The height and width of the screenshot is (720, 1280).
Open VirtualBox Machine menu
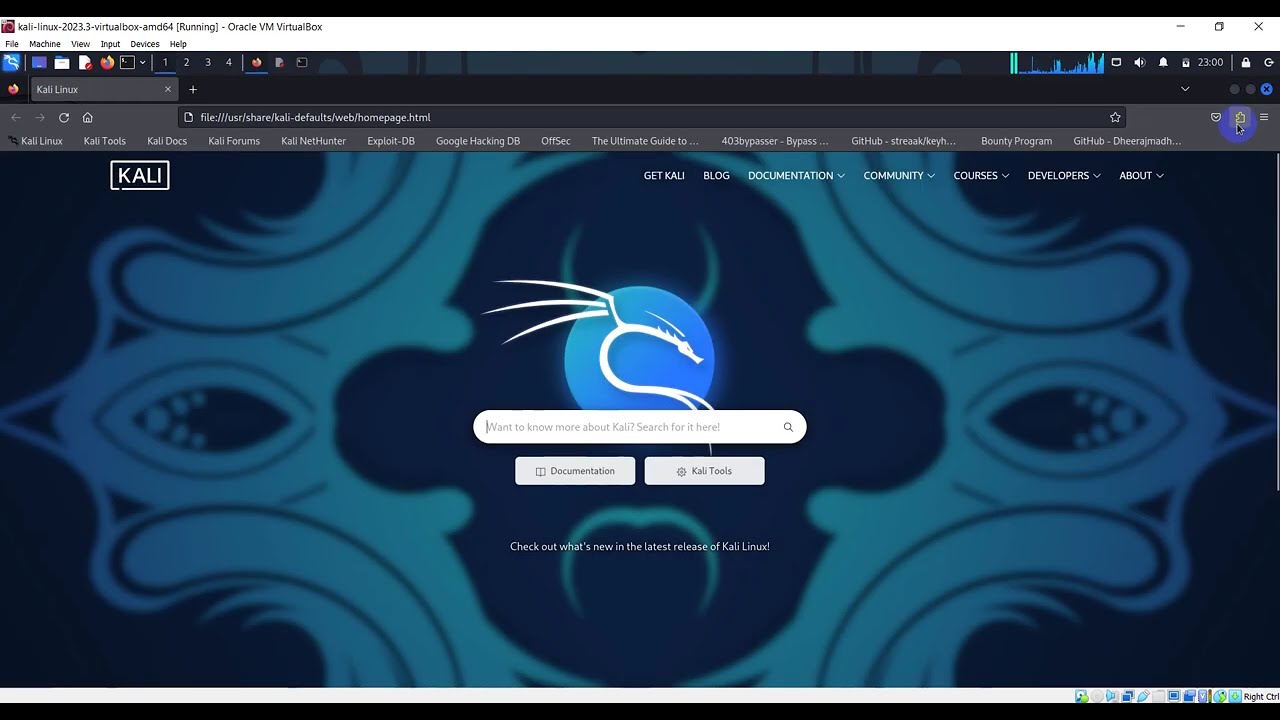45,44
